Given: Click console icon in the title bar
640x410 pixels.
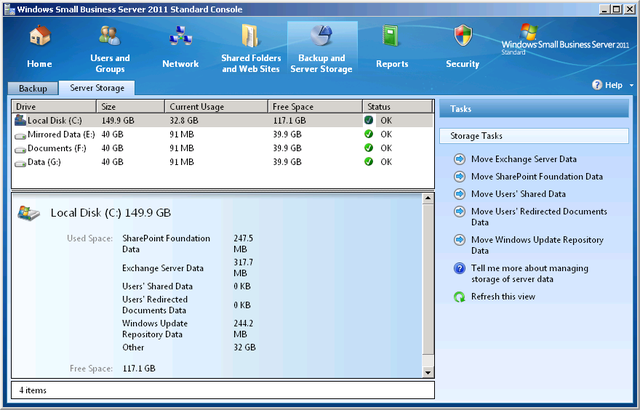Looking at the screenshot, I should pyautogui.click(x=9, y=9).
